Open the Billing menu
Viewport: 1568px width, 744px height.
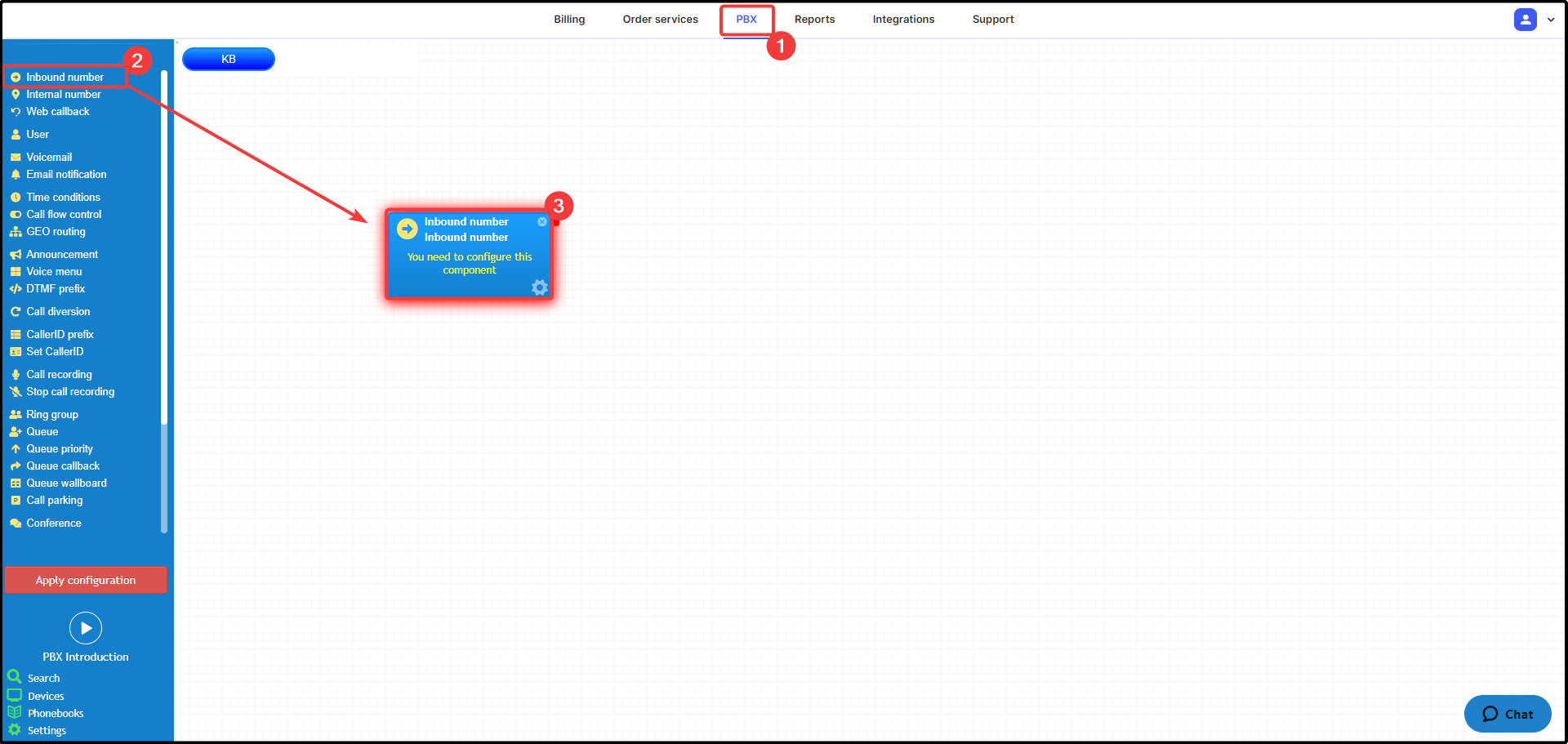[x=569, y=20]
